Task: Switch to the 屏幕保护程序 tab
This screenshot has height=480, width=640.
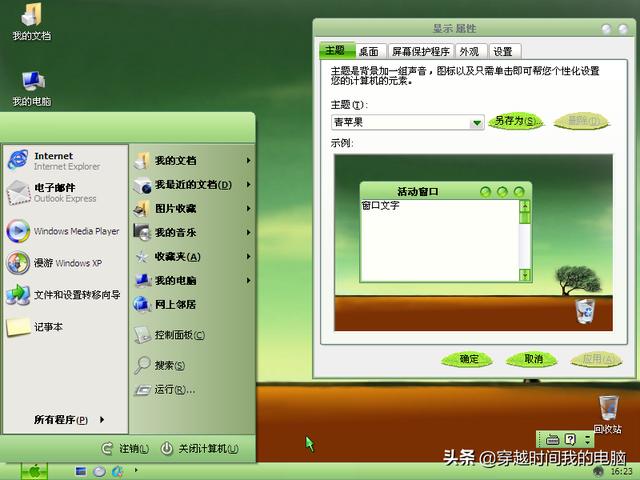Action: point(421,51)
